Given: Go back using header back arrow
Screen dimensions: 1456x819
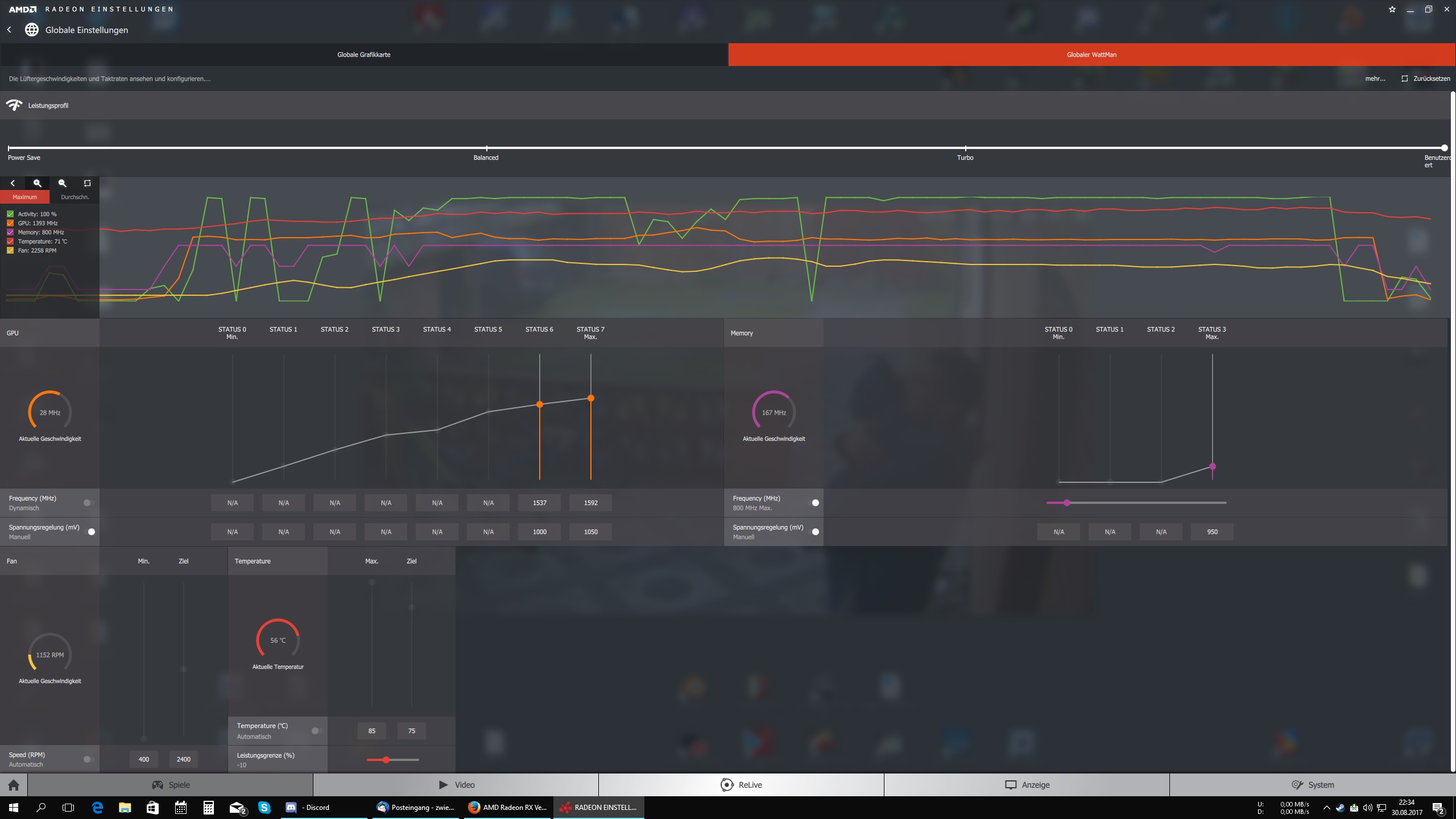Looking at the screenshot, I should (x=9, y=30).
